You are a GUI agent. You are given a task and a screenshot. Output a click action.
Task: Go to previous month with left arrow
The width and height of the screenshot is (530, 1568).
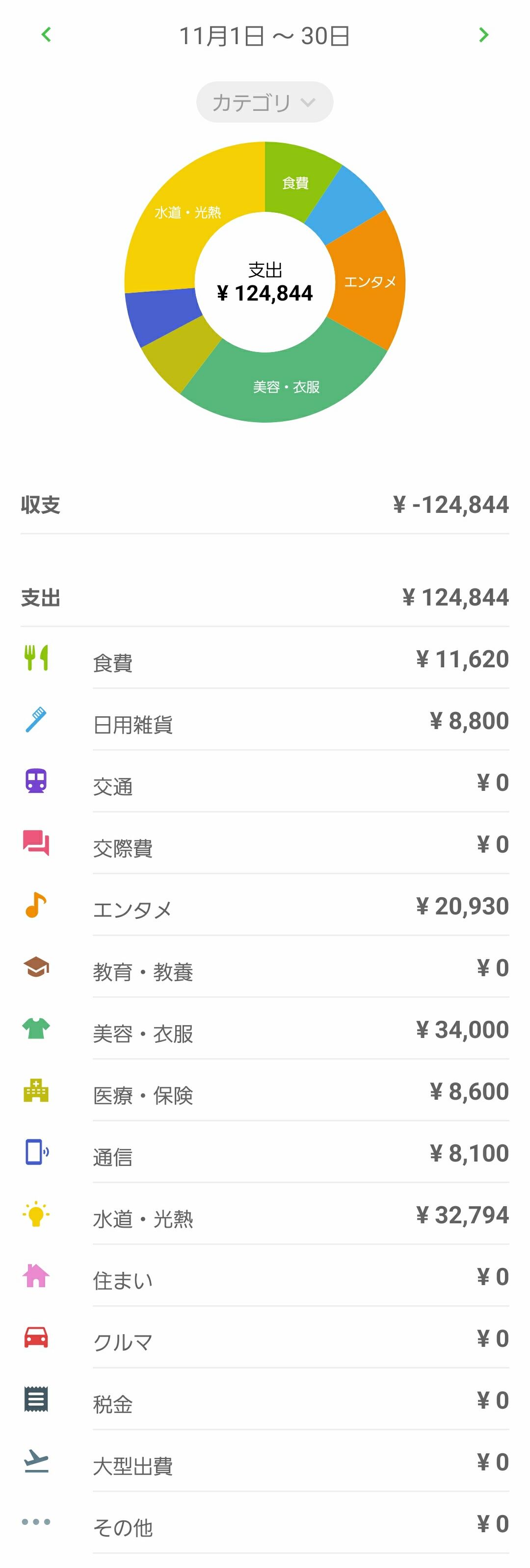(46, 35)
